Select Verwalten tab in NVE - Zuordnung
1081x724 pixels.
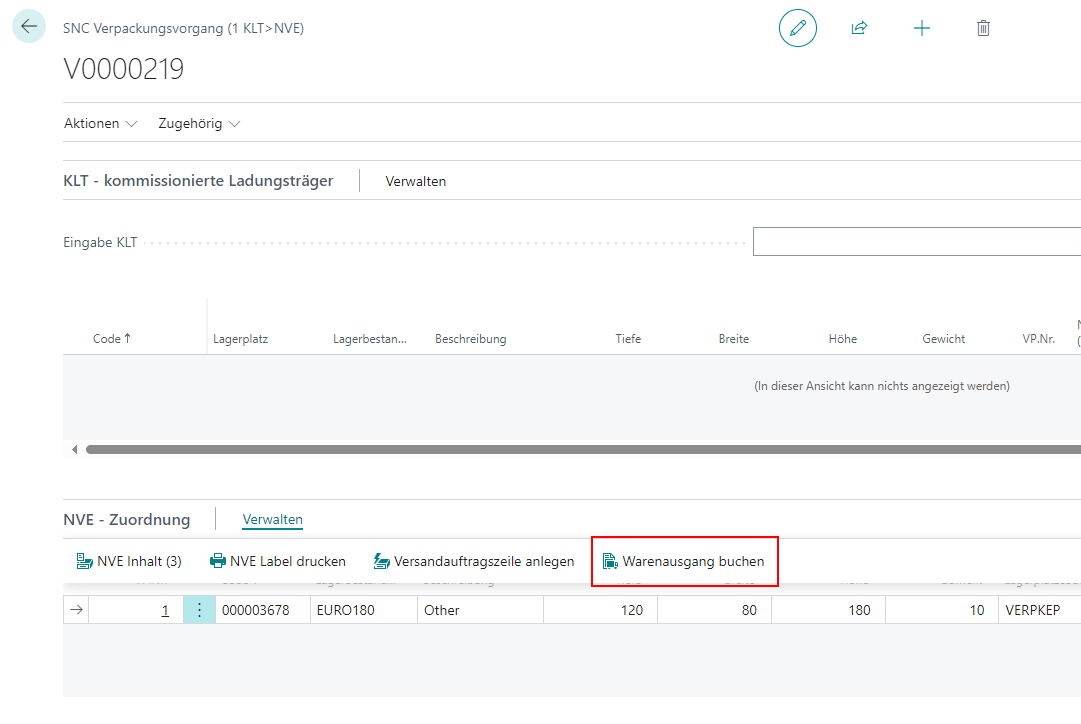[272, 519]
